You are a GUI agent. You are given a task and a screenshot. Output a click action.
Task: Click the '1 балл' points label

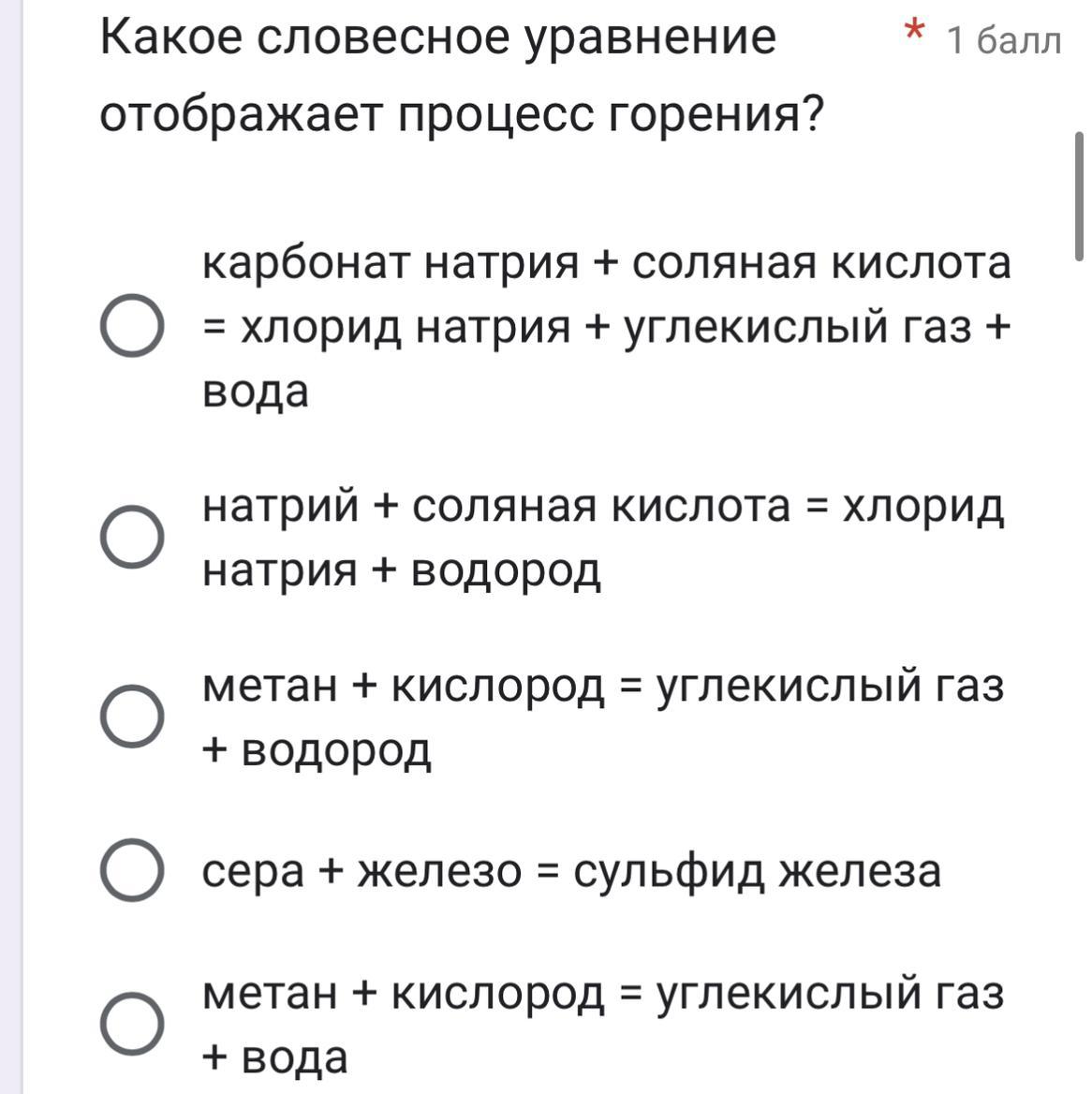pos(1003,39)
